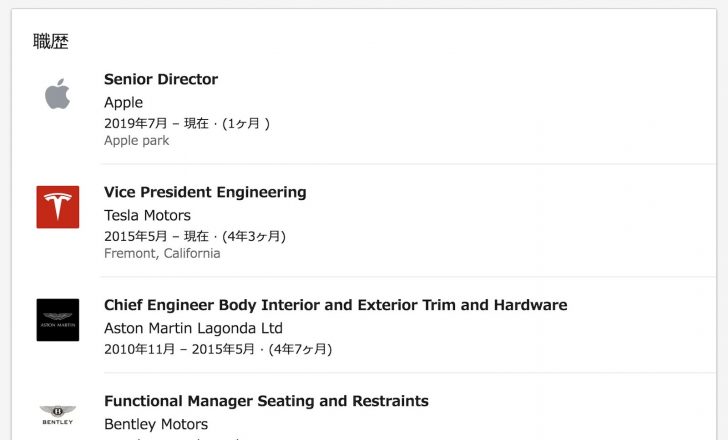Click the Bentley winged logo
Viewport: 728px width, 440px height.
pyautogui.click(x=57, y=414)
